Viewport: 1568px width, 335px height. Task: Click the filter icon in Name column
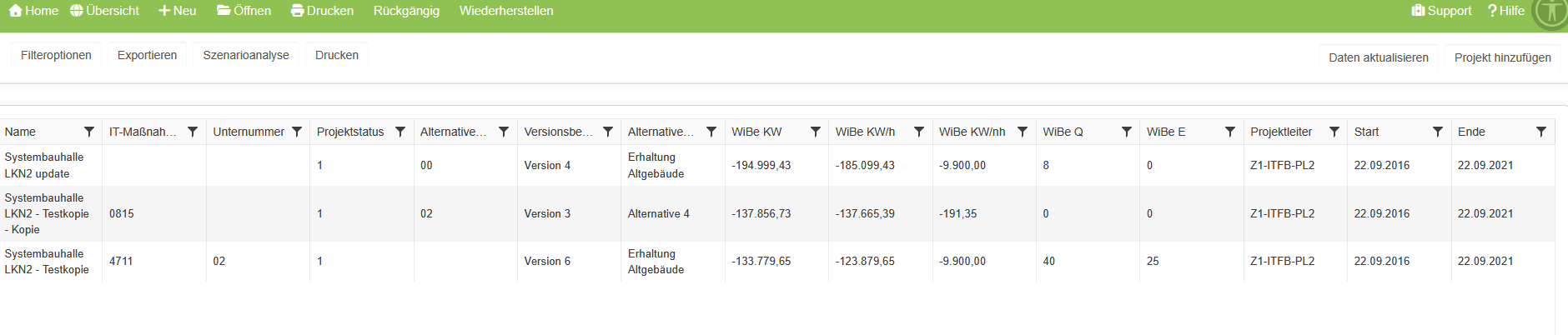coord(89,132)
